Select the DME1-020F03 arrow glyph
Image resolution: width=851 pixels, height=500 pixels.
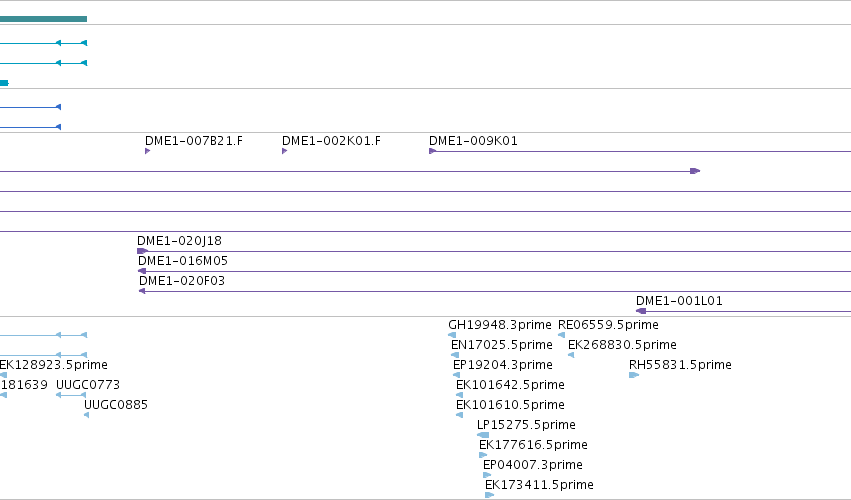point(142,291)
